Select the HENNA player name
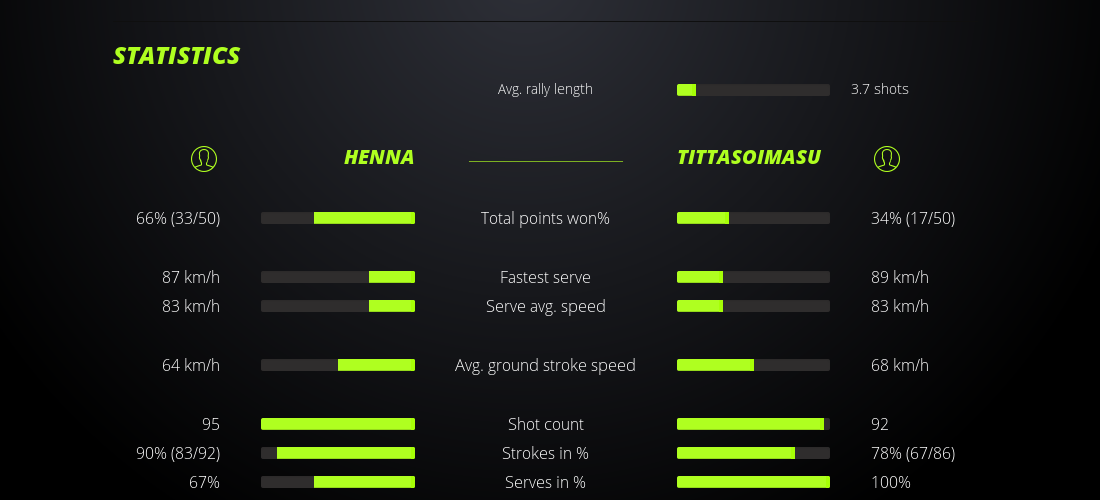Screen dimensions: 1100x500 [x=379, y=157]
